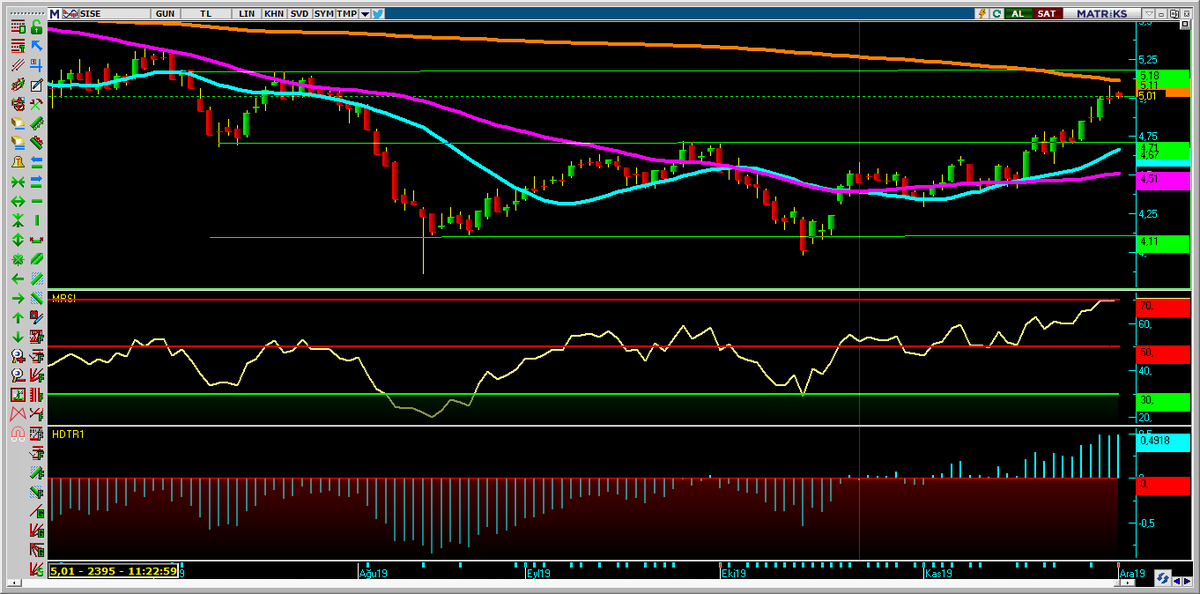Click the green 5,18 level label
1200x594 pixels.
click(x=1162, y=76)
